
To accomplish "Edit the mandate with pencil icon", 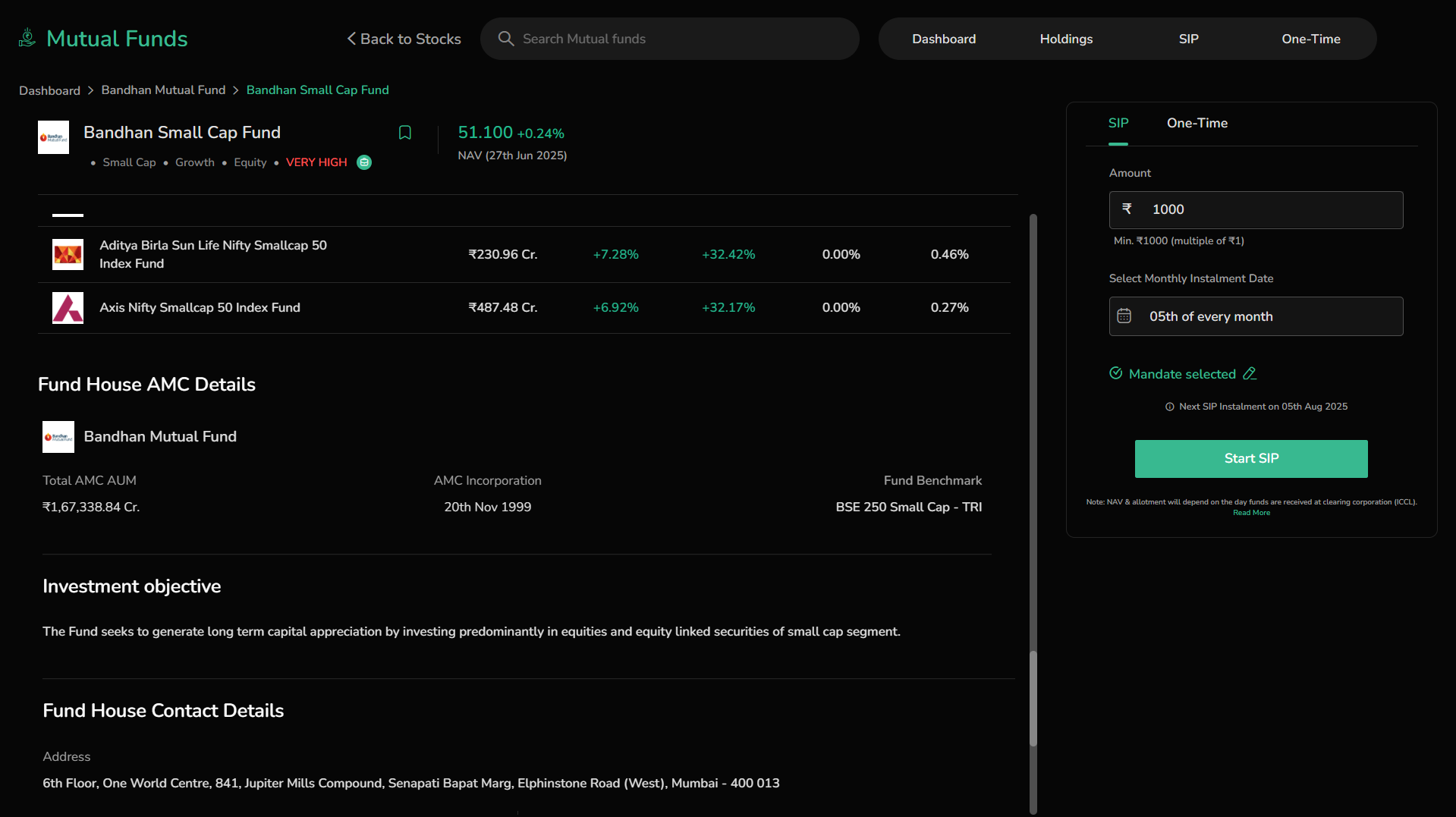I will coord(1250,373).
